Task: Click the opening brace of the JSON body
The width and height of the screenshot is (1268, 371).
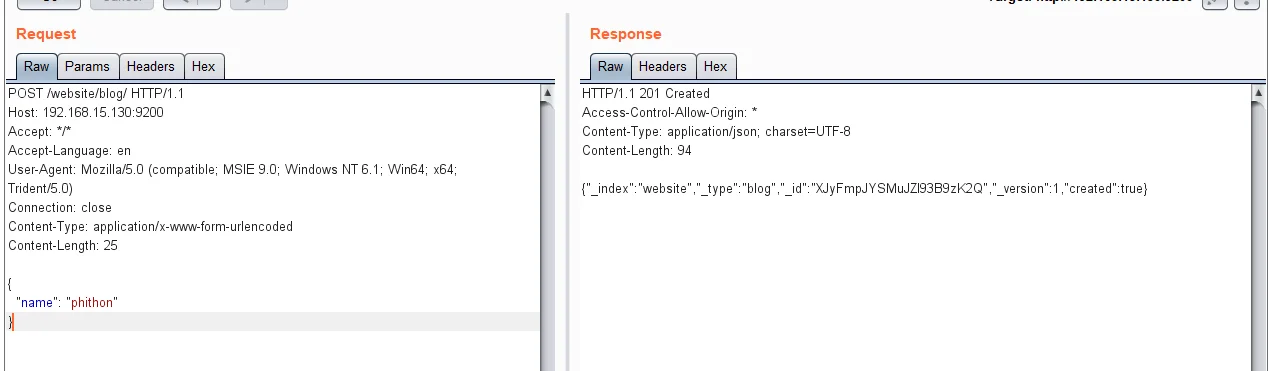Action: [10, 283]
